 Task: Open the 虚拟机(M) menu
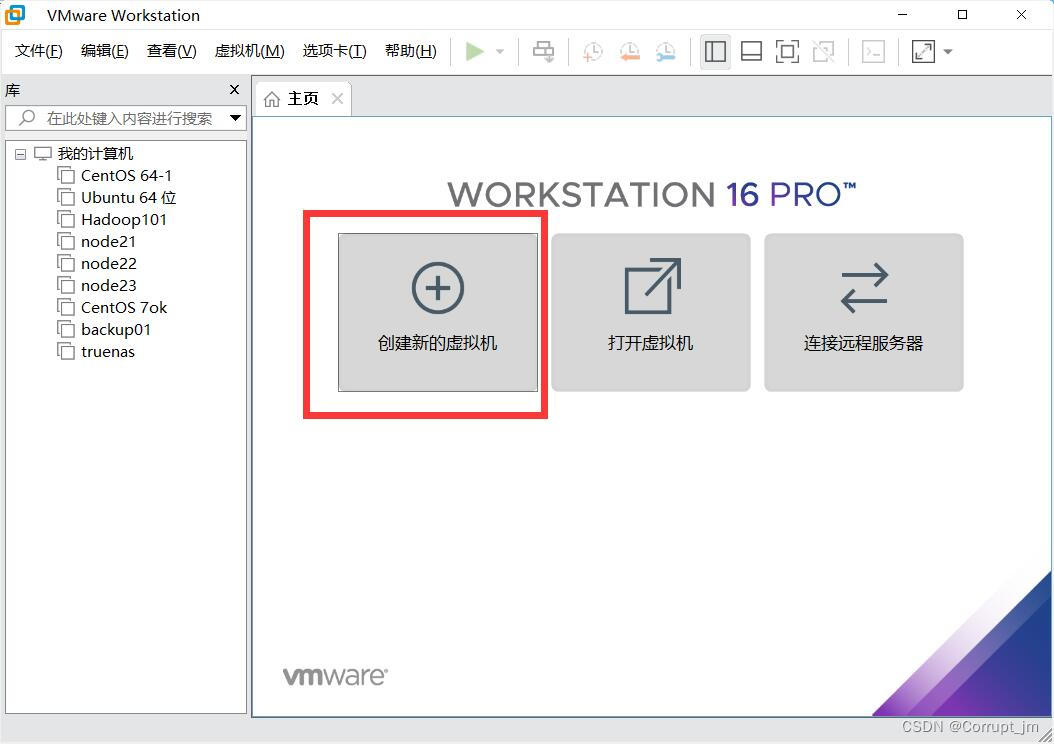pos(249,51)
